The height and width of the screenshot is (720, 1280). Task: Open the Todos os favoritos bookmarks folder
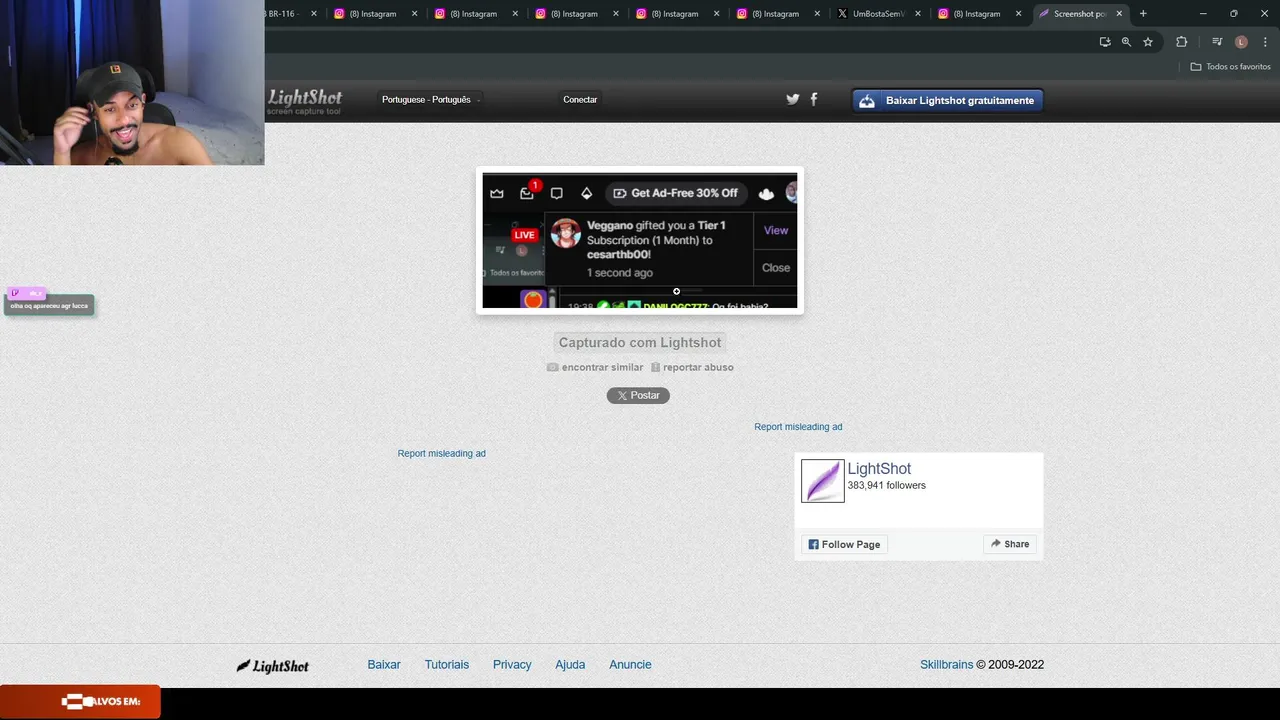[1230, 67]
